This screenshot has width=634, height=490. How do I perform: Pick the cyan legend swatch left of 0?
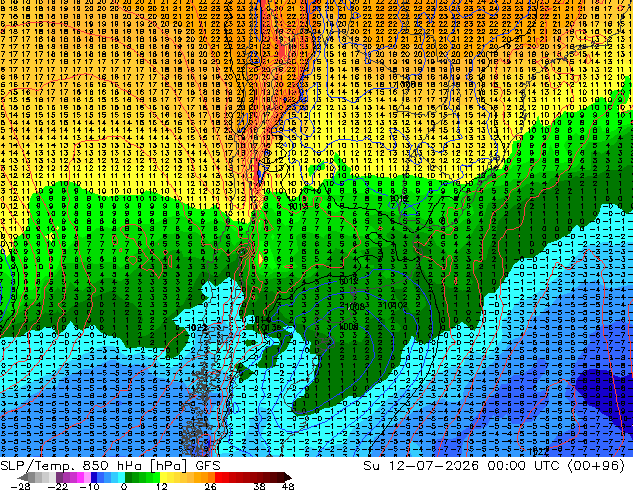coord(121,477)
